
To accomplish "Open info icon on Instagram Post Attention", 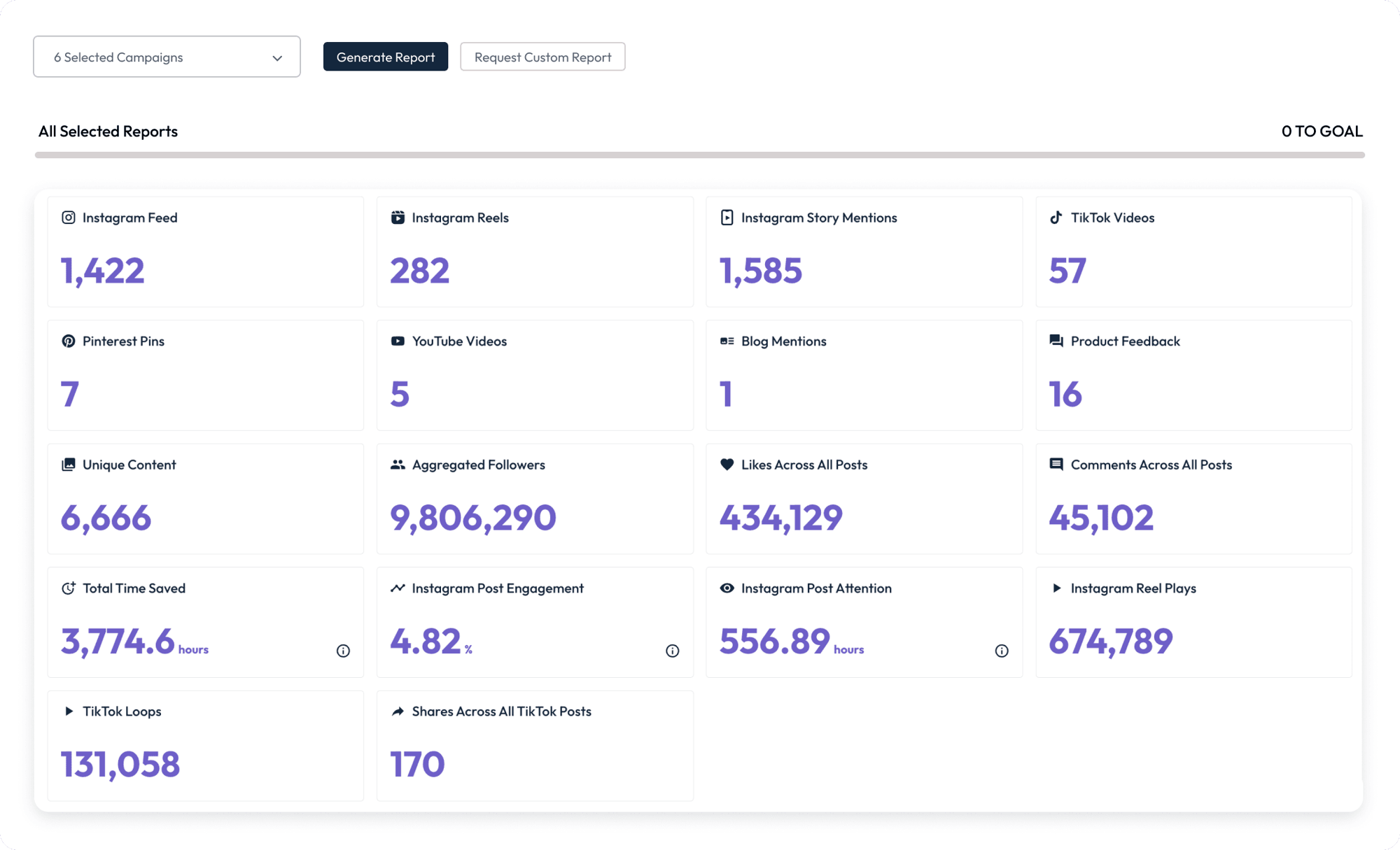I will tap(1002, 651).
